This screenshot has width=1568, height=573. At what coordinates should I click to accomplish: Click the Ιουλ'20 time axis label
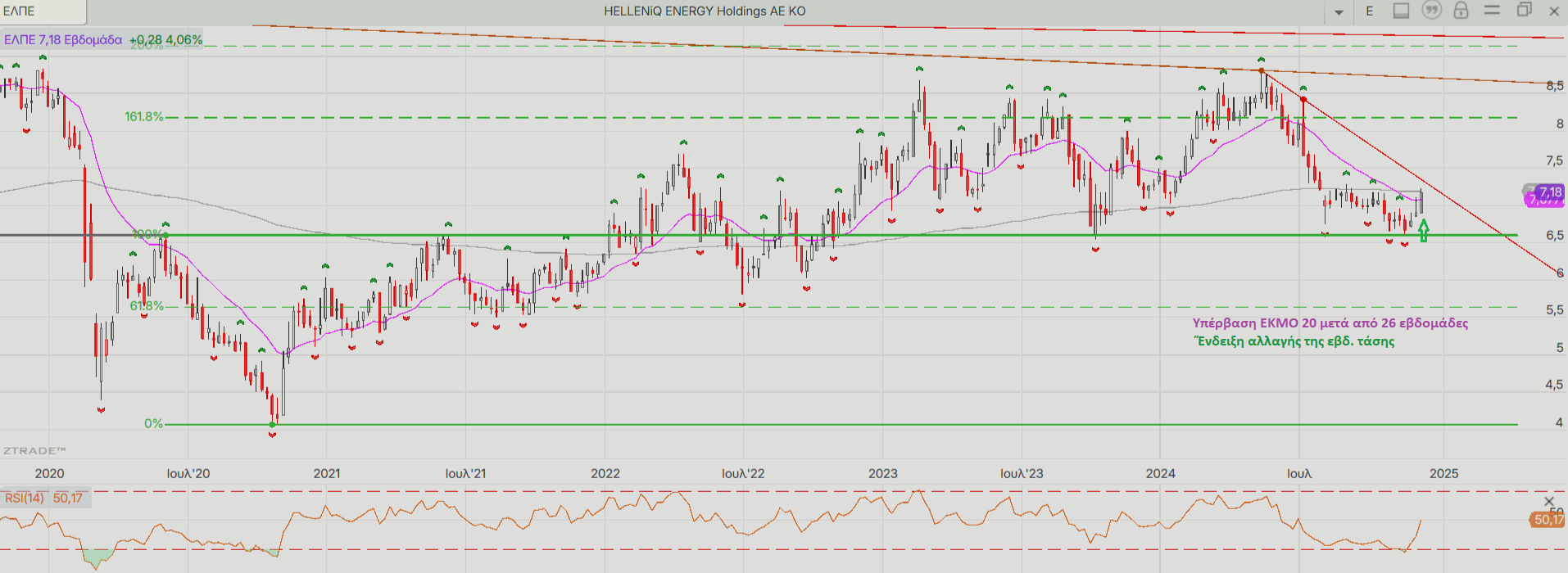(188, 473)
